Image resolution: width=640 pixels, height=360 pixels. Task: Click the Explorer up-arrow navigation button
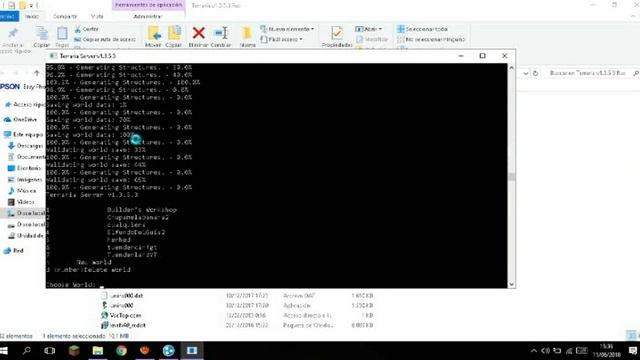pyautogui.click(x=37, y=73)
